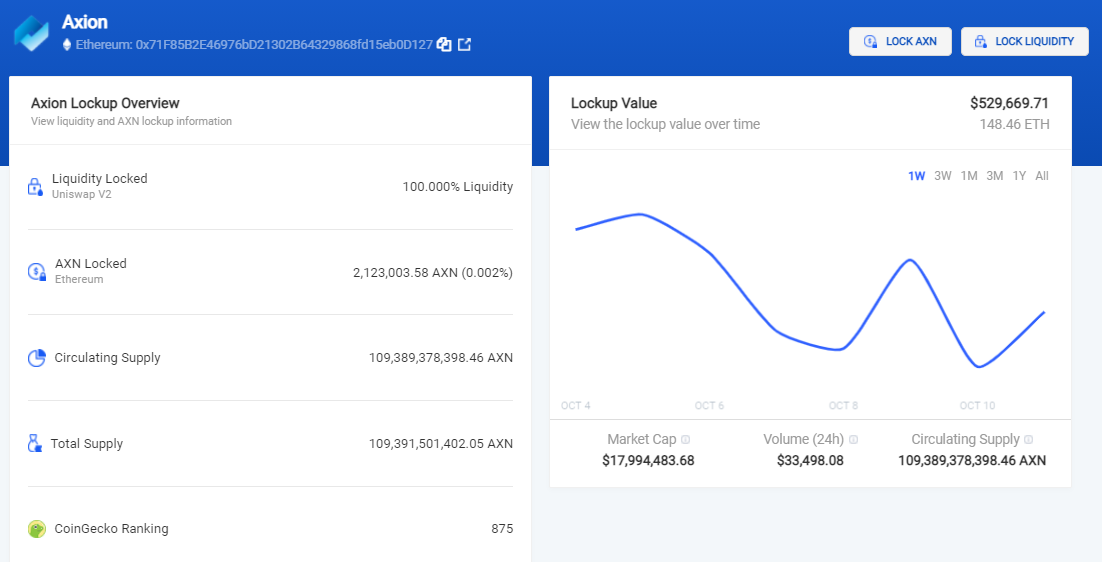
Task: Click the Total Supply label
Action: (x=86, y=443)
